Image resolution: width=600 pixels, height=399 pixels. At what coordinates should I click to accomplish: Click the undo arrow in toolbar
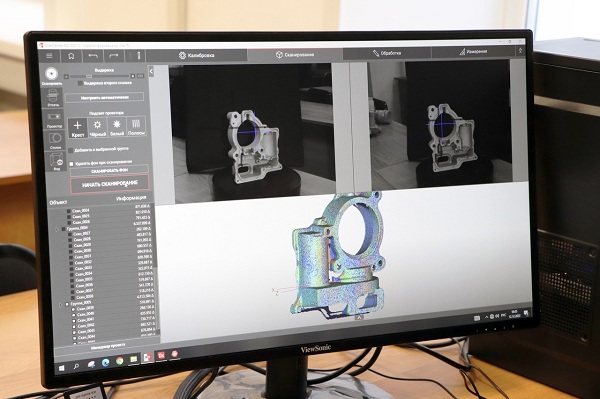[93, 56]
